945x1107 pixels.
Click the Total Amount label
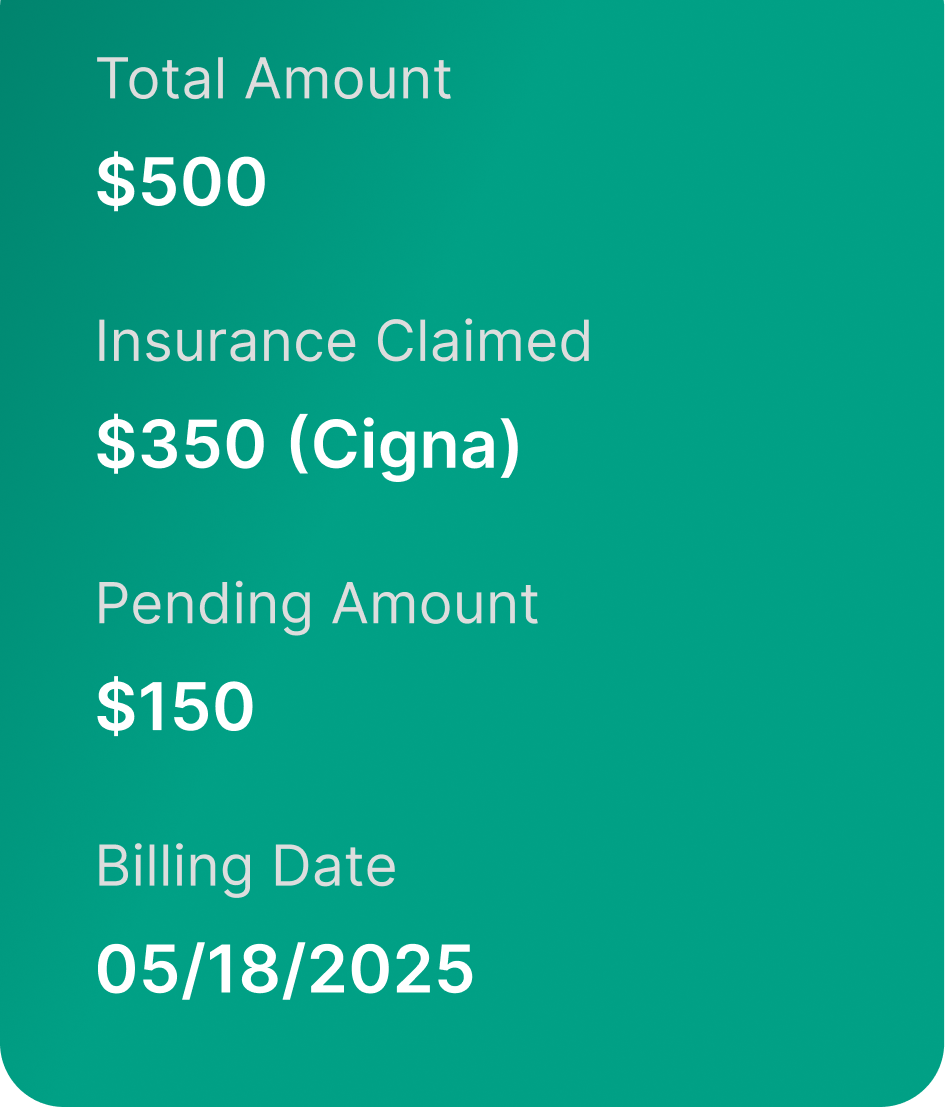(x=273, y=79)
